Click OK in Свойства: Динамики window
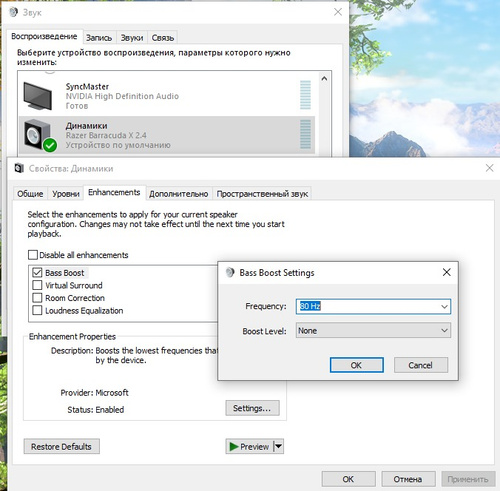The height and width of the screenshot is (491, 500). 348,479
